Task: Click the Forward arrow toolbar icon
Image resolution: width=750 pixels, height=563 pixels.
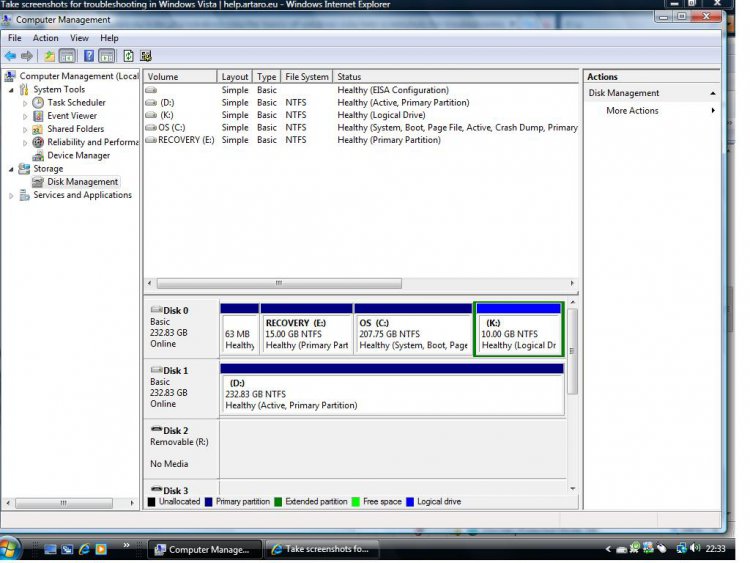Action: (27, 56)
